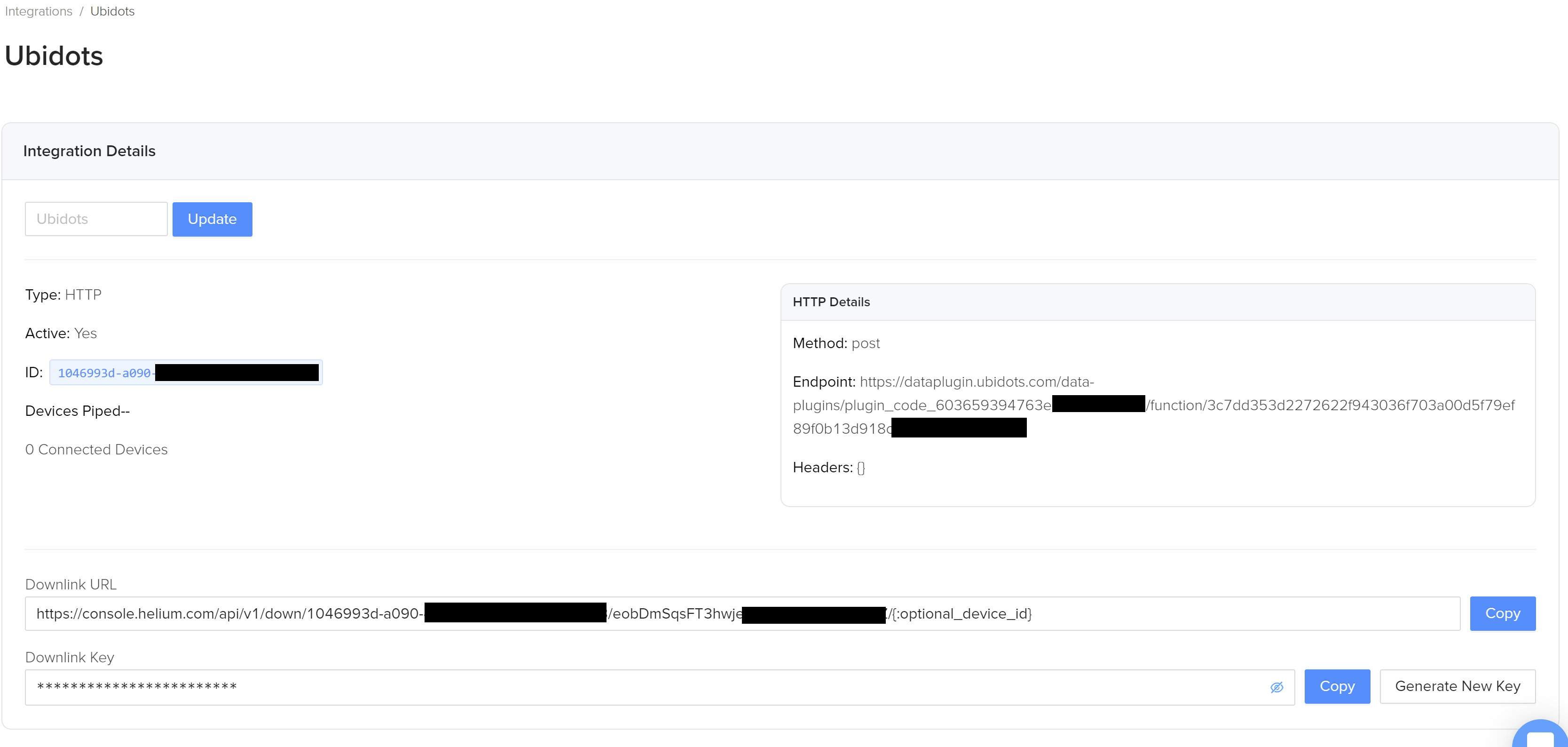1568x747 pixels.
Task: Copy the Downlink Key
Action: pyautogui.click(x=1336, y=687)
